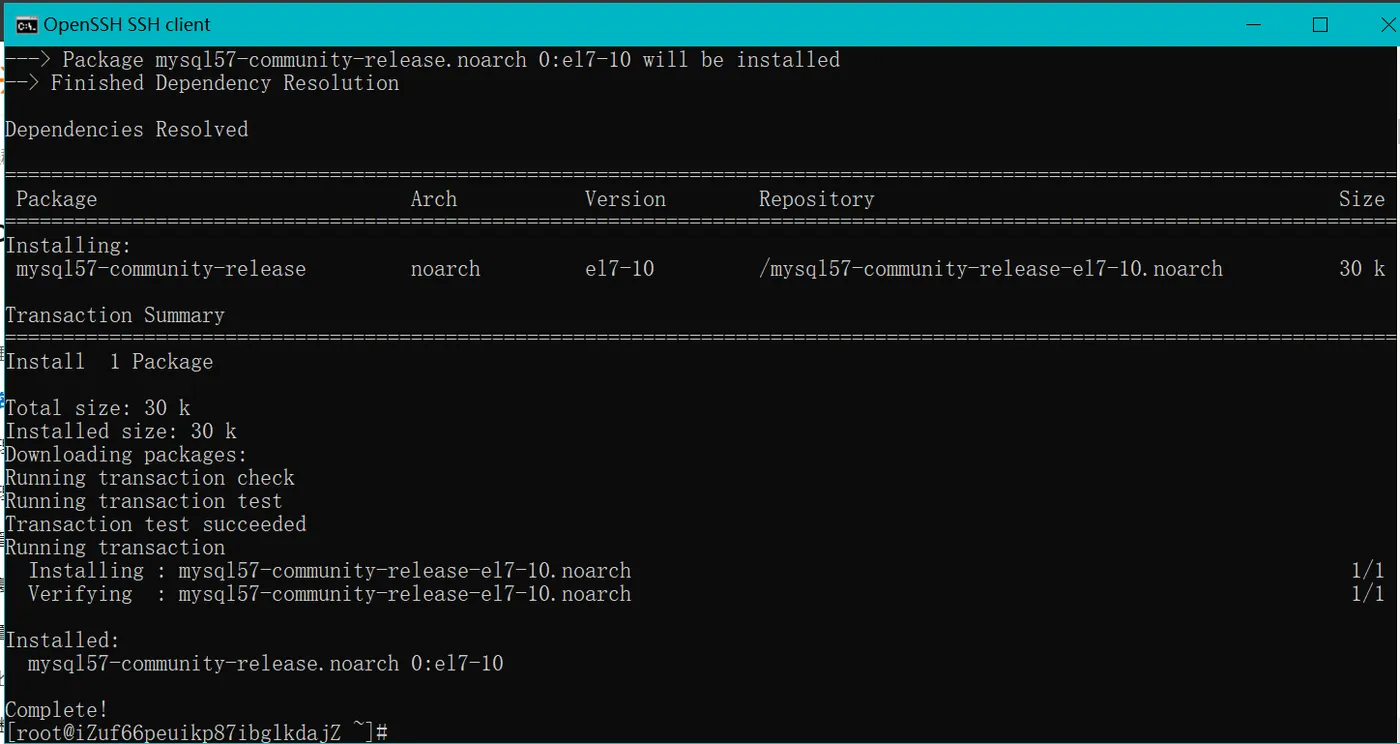The width and height of the screenshot is (1400, 744).
Task: Click the 'Transaction Summary' line
Action: click(x=115, y=315)
